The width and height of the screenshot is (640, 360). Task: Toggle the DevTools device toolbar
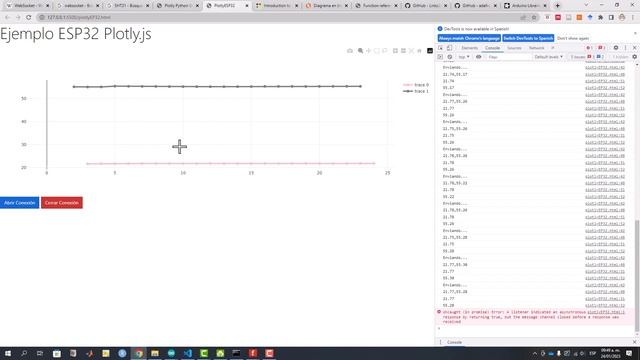coord(449,48)
